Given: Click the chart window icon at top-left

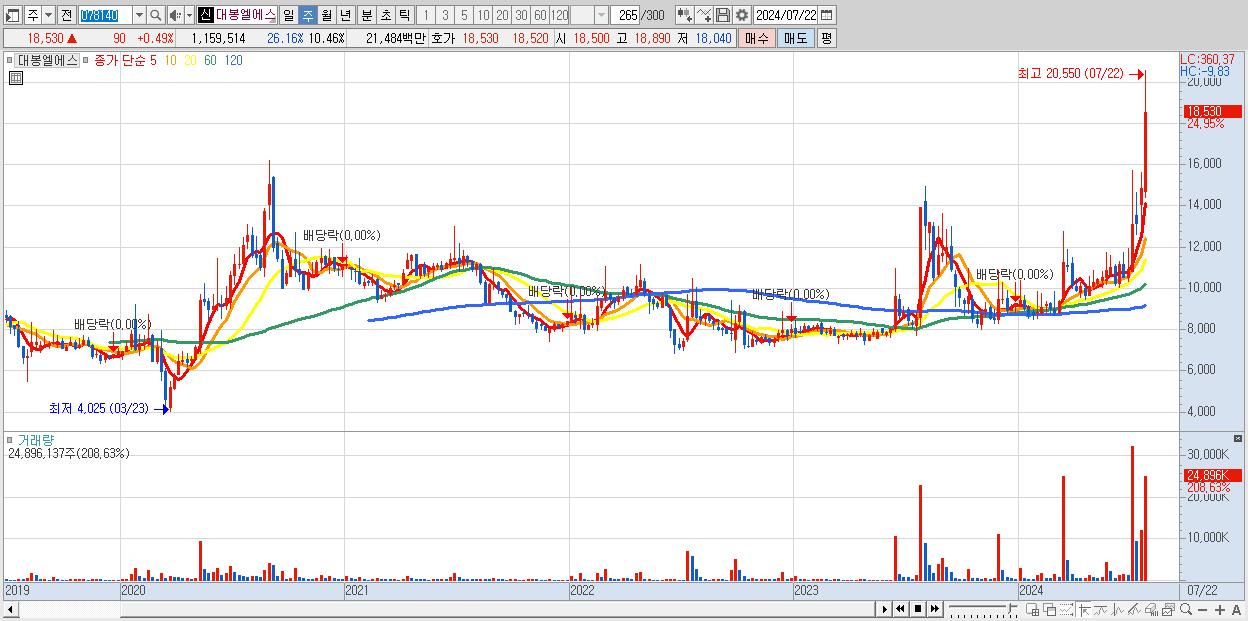Looking at the screenshot, I should (13, 15).
